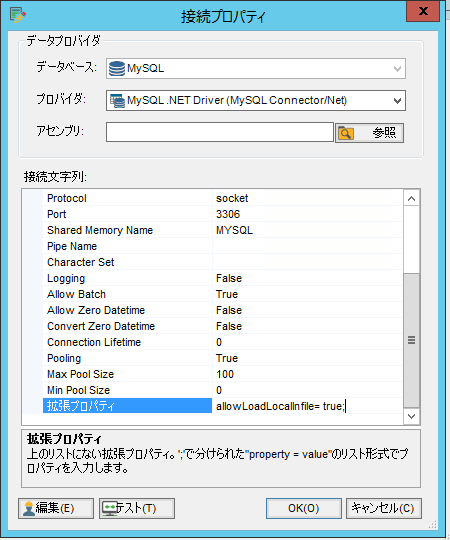Click the 0 value for Connection Lifetime
The width and height of the screenshot is (450, 540).
[307, 342]
